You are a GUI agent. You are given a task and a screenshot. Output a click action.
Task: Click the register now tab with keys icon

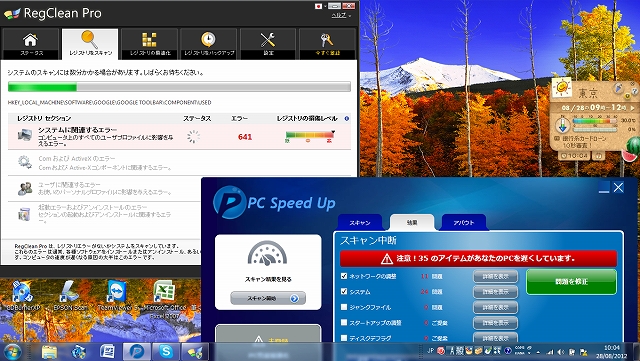[x=327, y=44]
